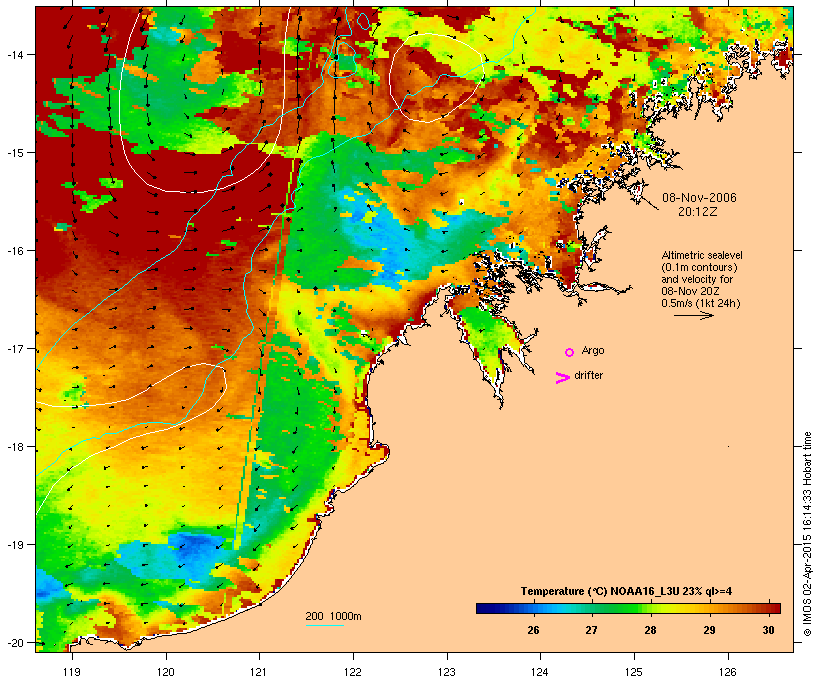This screenshot has width=820, height=680.
Task: Click the '28' color bar label
Action: [x=650, y=630]
